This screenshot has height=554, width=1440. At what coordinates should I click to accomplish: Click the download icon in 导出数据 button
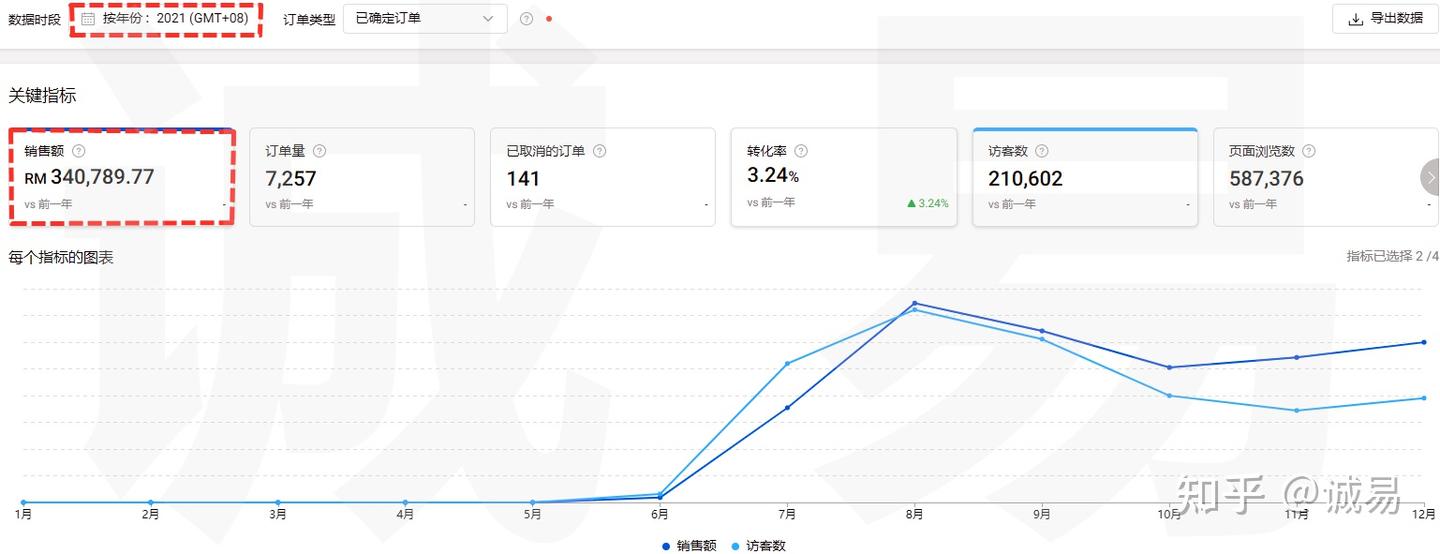(1356, 19)
